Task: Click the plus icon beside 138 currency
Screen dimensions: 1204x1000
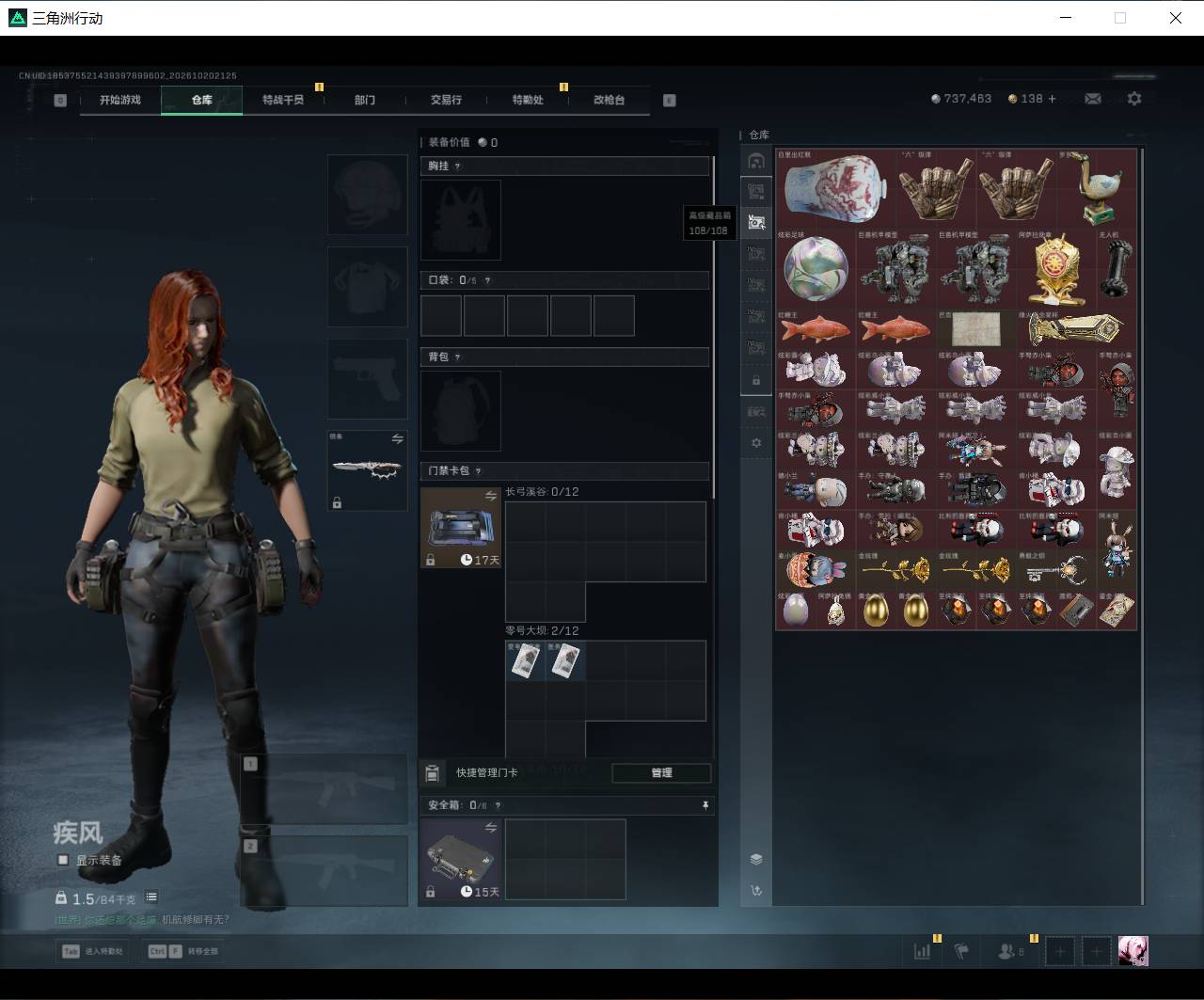Action: (x=1052, y=99)
